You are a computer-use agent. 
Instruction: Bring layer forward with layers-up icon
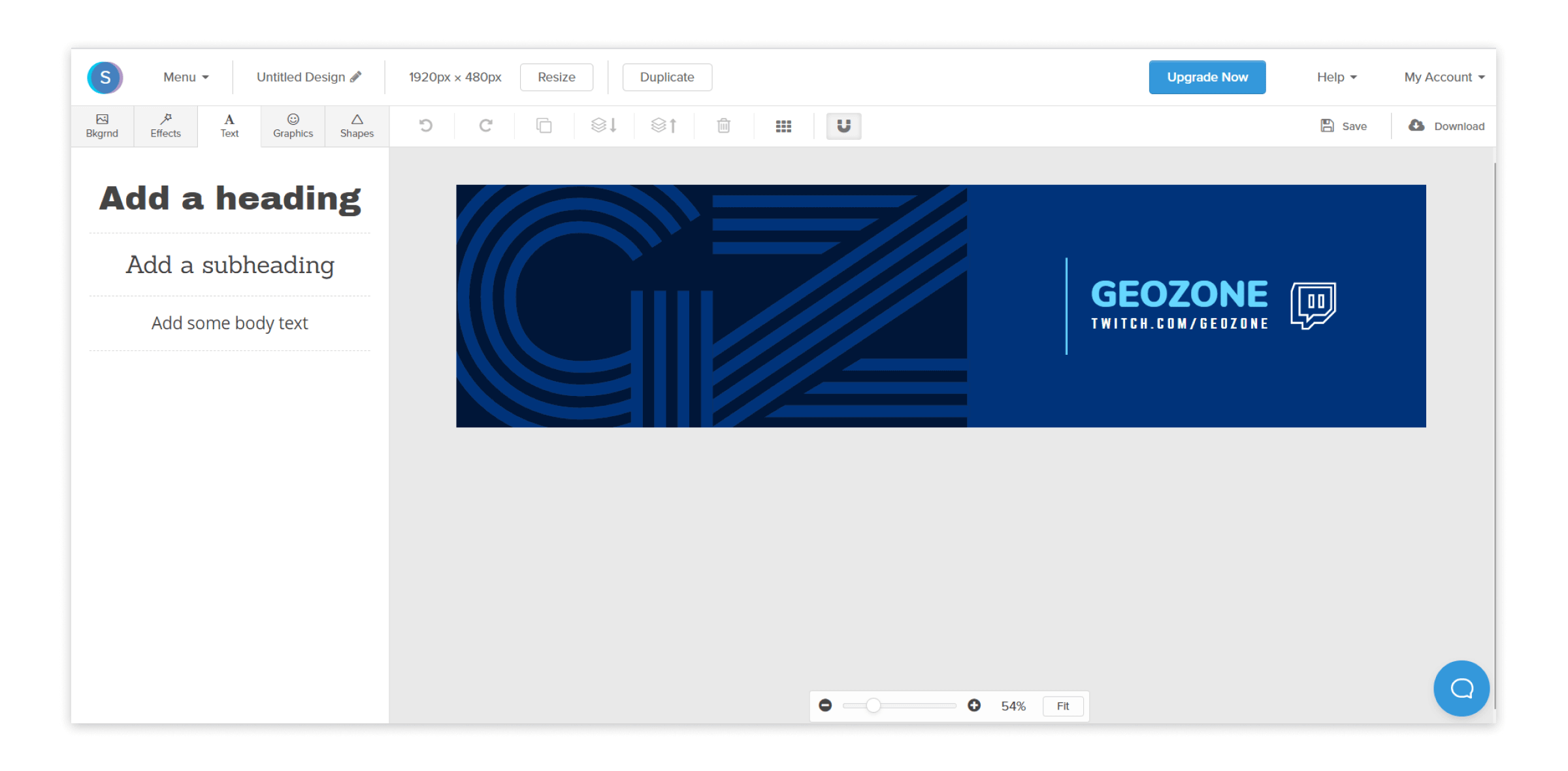point(664,125)
